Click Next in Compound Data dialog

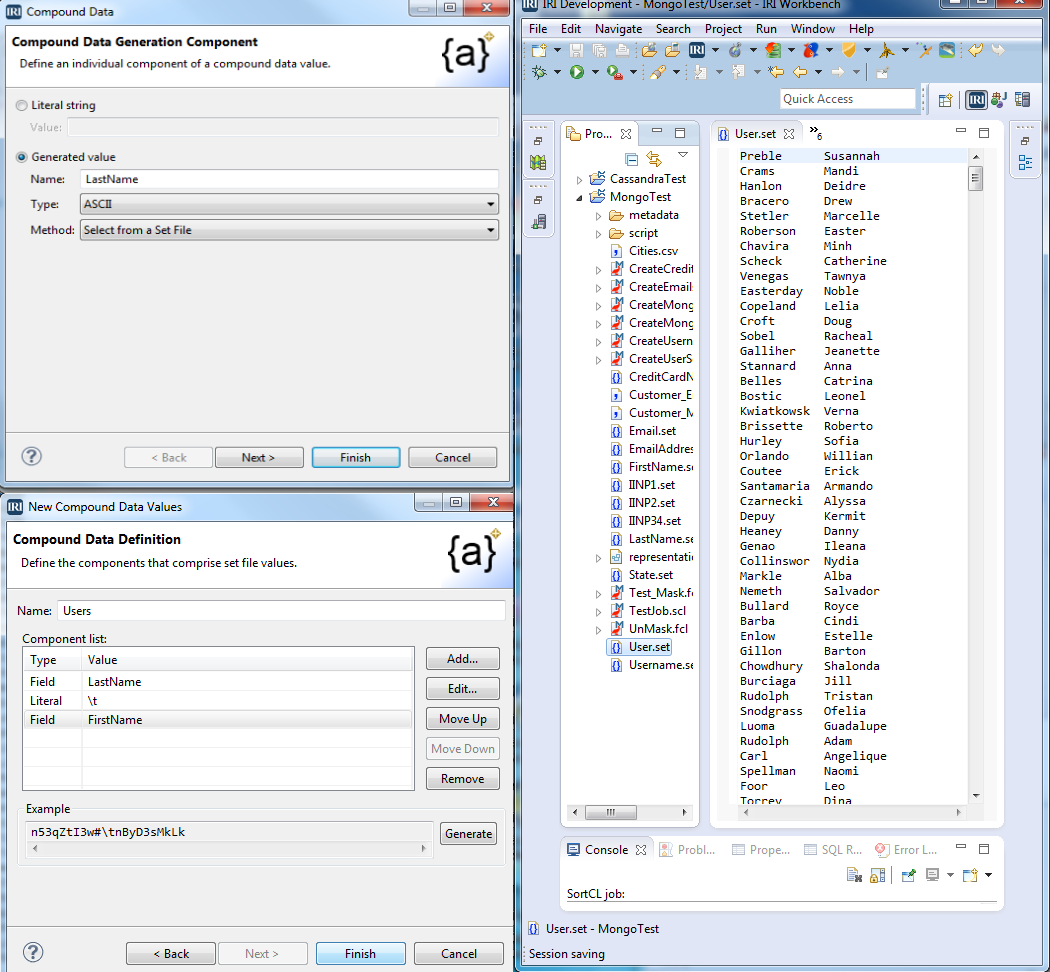click(259, 457)
